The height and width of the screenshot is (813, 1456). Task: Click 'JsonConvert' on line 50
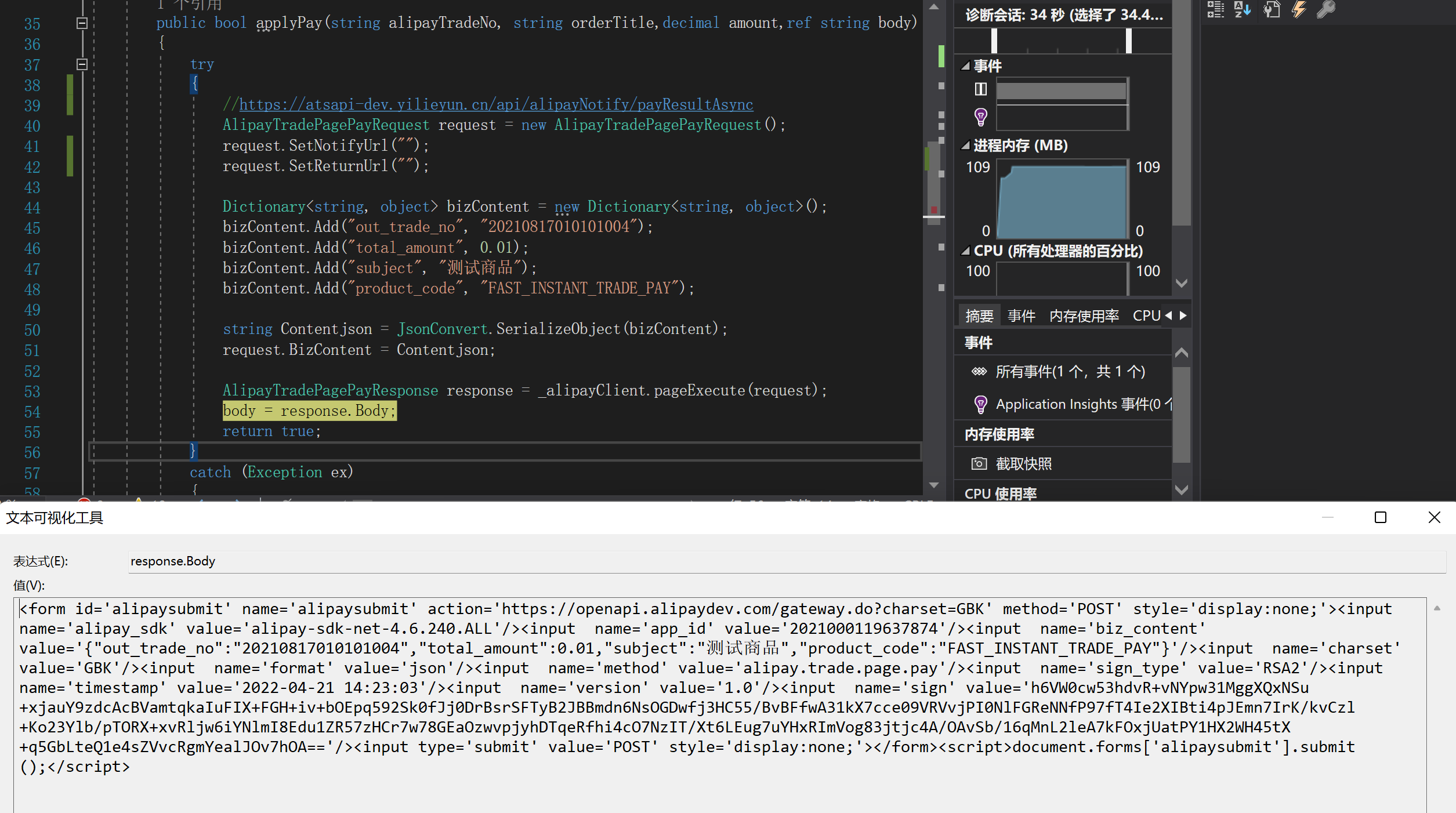point(443,329)
